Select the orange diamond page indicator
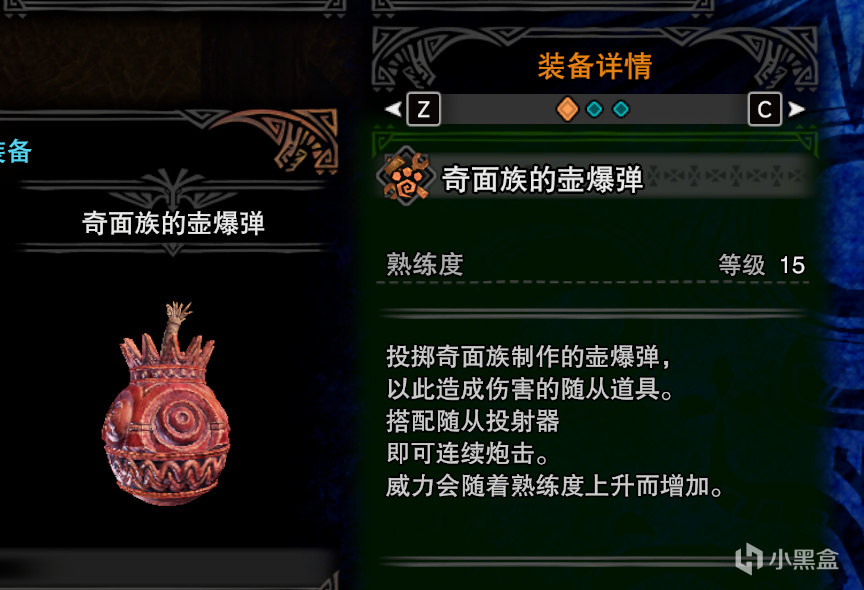Viewport: 864px width, 590px height. [567, 109]
